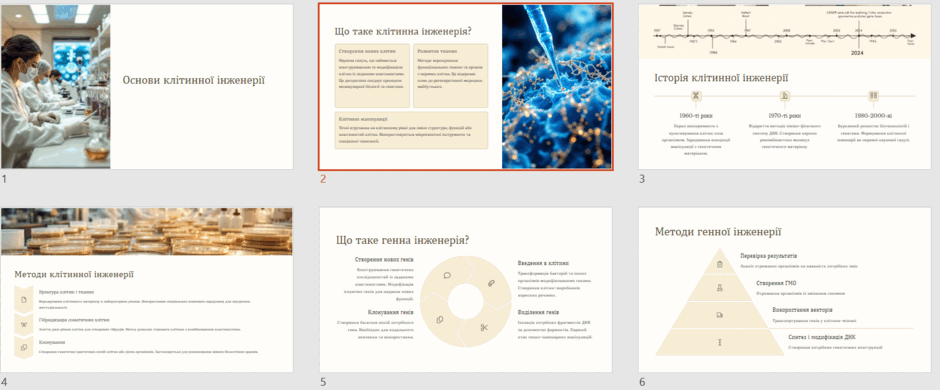Screen dimensions: 940x390
Task: Click the heading Створення нових генів
Action: tap(384, 260)
